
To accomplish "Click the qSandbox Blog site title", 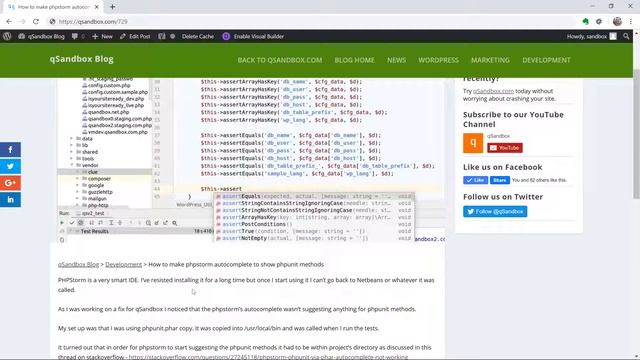I will tap(82, 59).
